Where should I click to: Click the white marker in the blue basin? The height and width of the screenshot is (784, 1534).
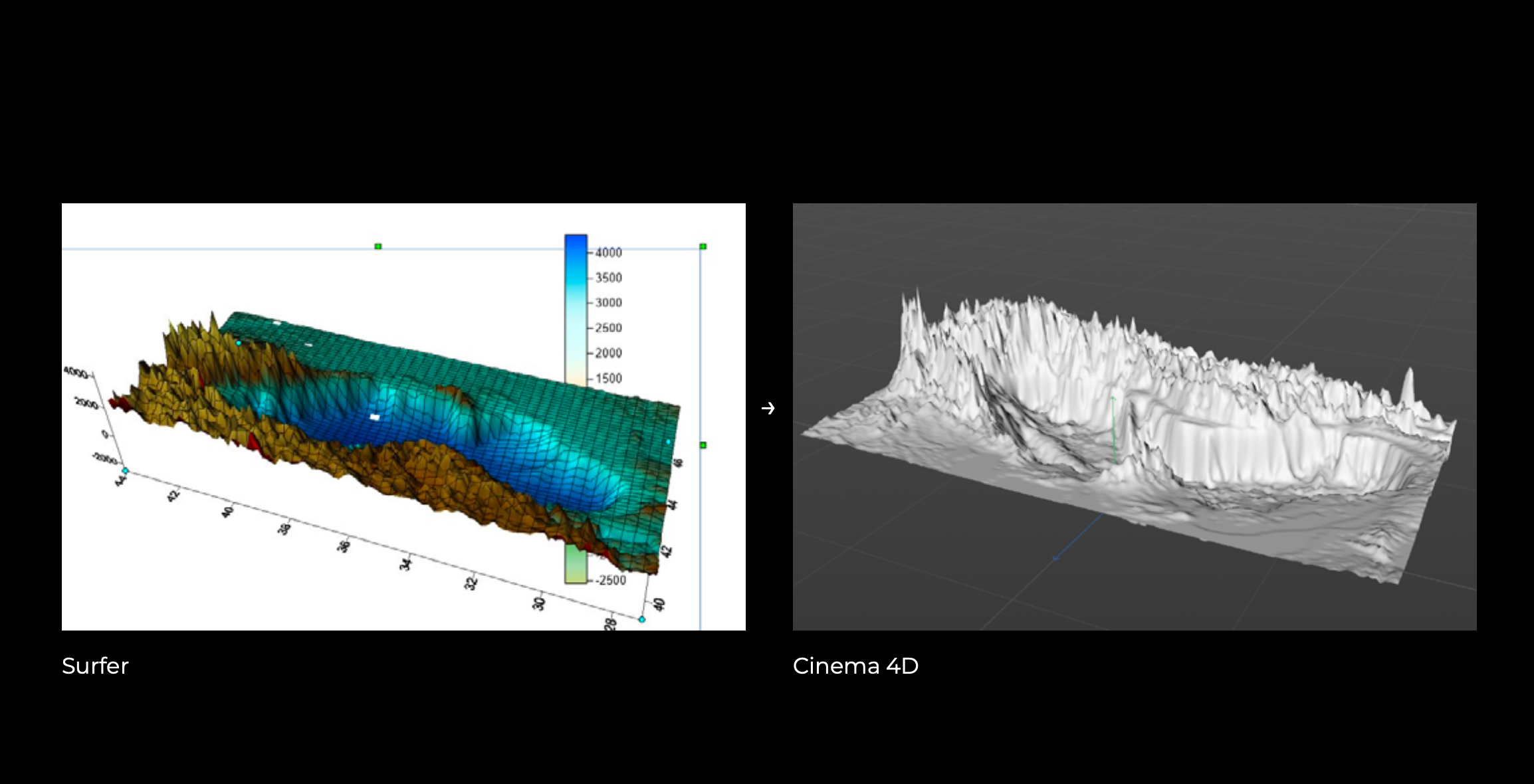click(375, 417)
